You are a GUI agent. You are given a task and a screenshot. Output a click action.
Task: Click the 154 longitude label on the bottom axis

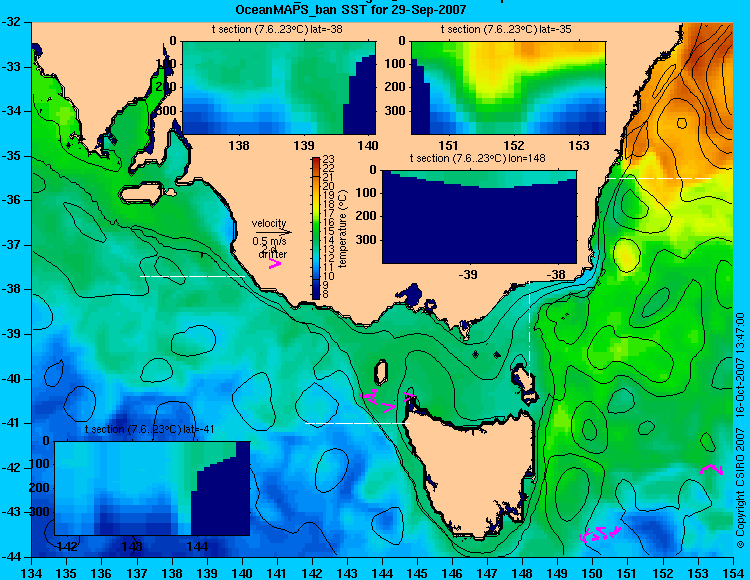click(x=733, y=572)
